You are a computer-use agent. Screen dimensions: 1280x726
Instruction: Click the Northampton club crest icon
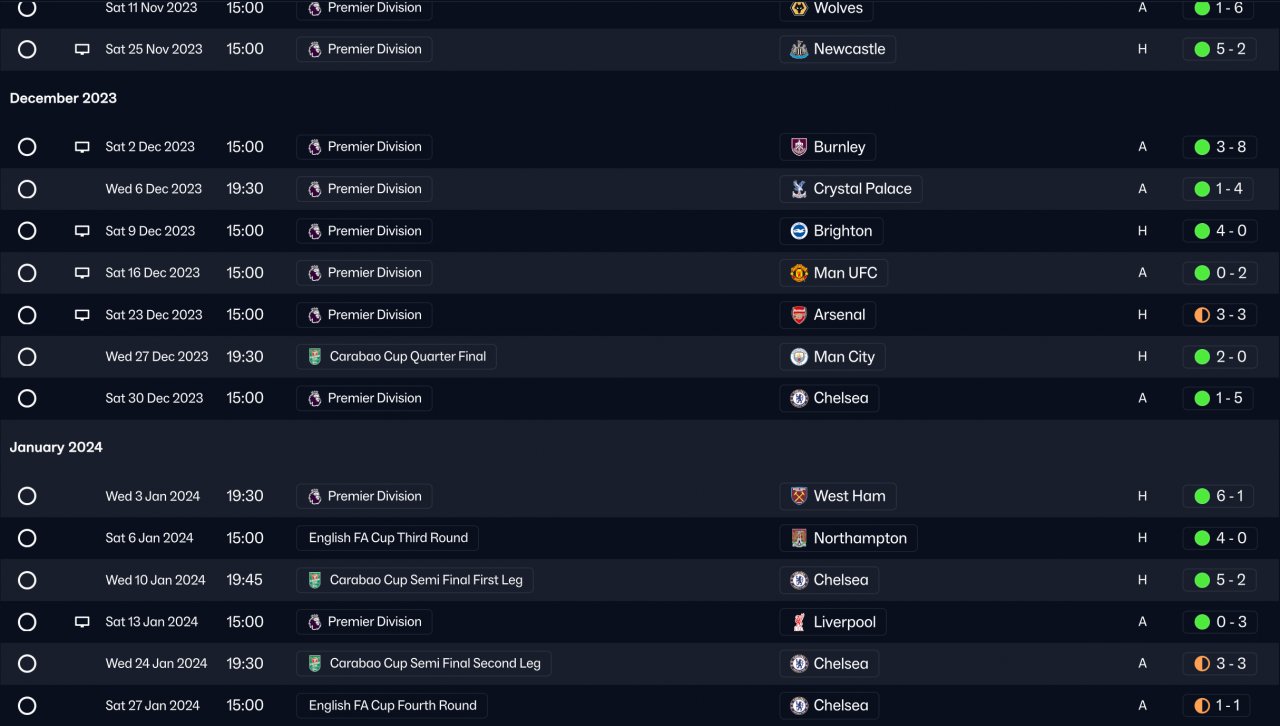pos(798,538)
